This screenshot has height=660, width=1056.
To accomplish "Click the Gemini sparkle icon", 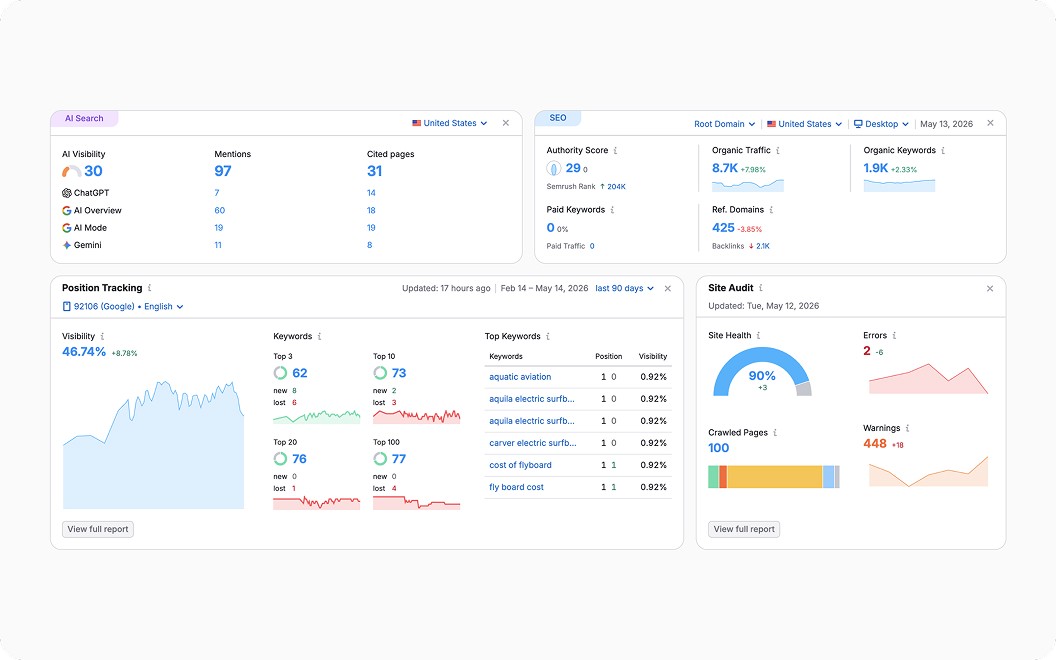I will pyautogui.click(x=67, y=245).
